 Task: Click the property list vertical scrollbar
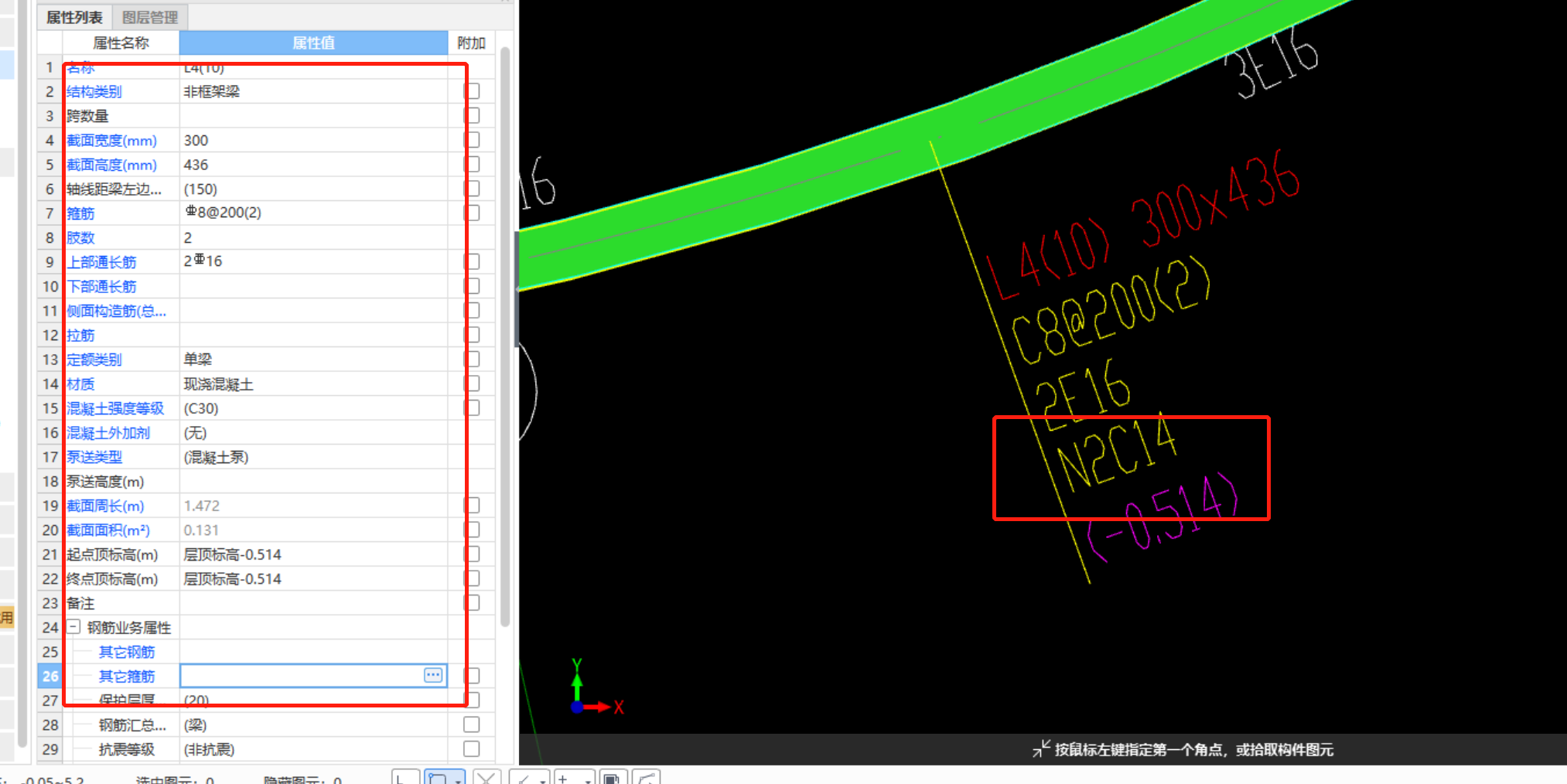505,336
